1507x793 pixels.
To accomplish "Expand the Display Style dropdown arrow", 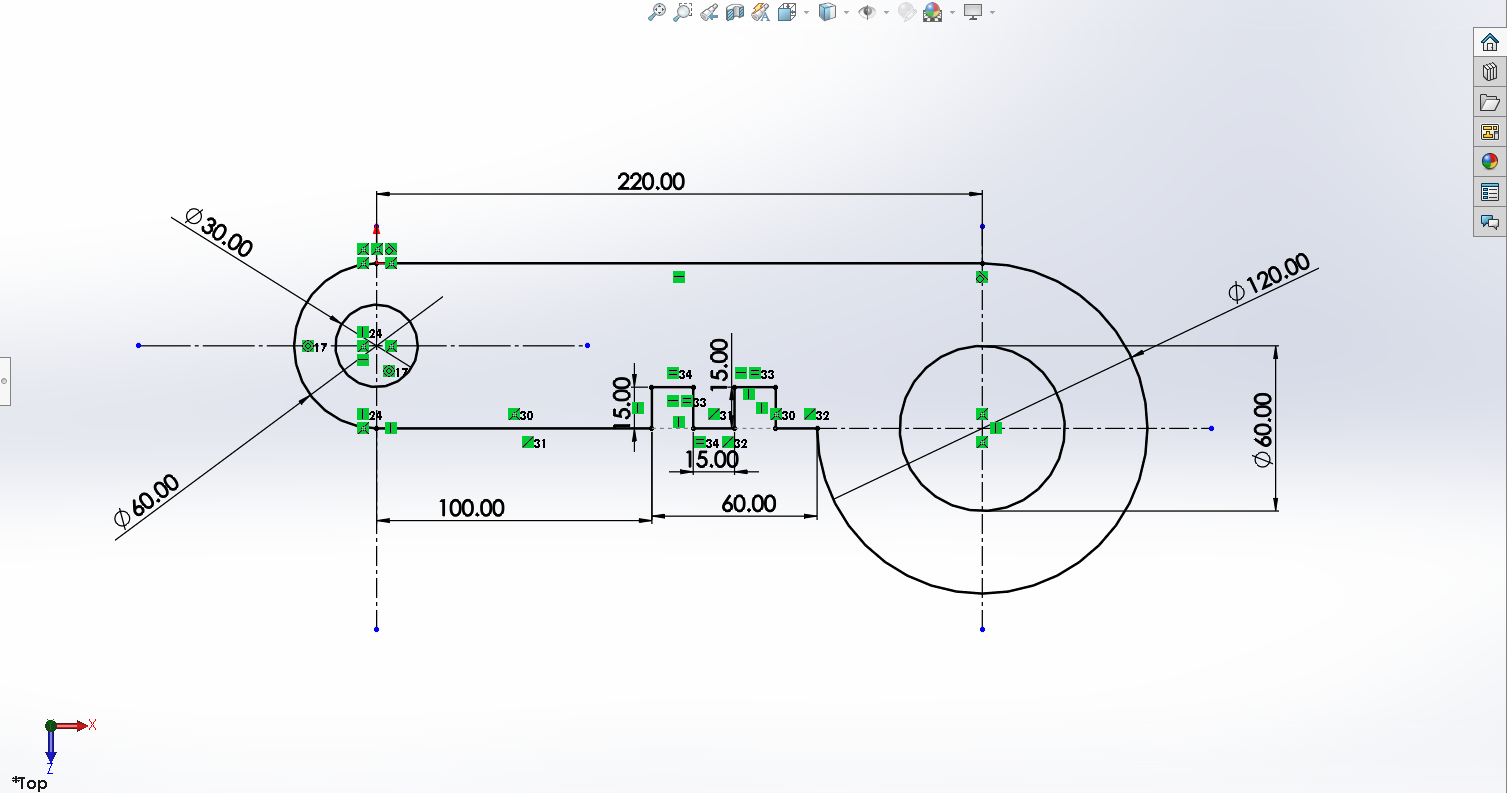I will (846, 13).
